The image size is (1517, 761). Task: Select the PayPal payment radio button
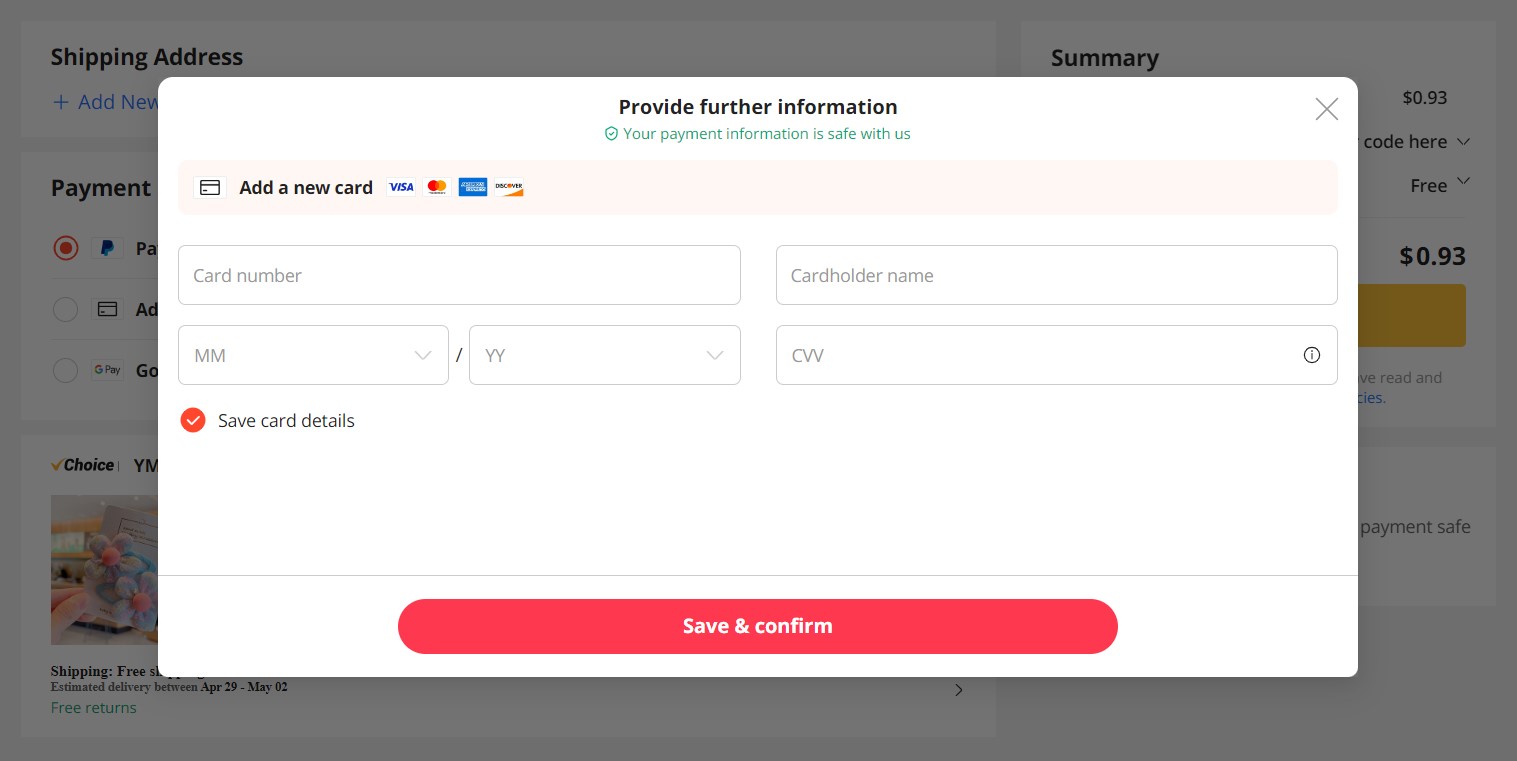66,248
